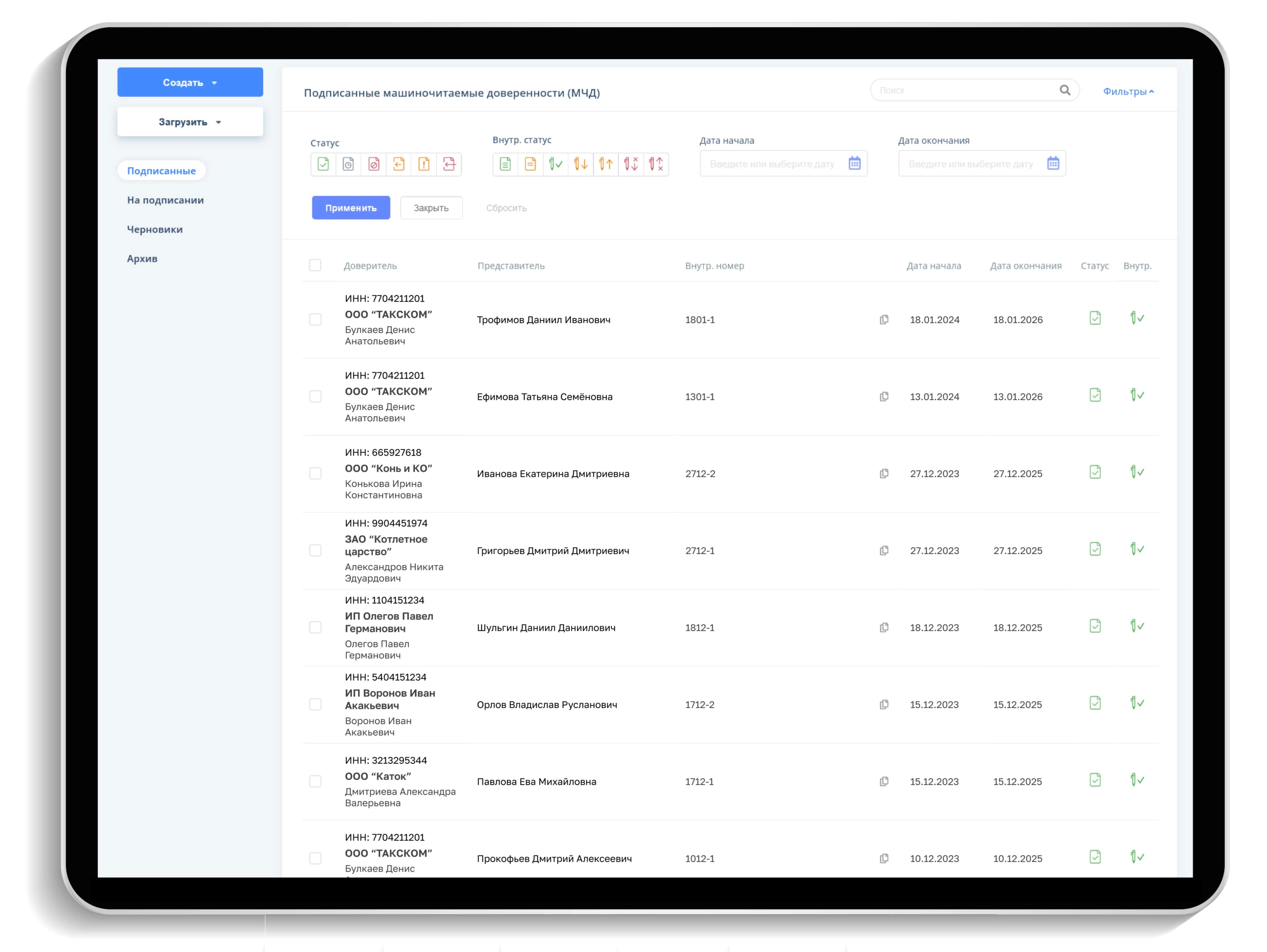This screenshot has width=1267, height=952.
Task: Select green checkmark document status filter
Action: pos(323,164)
